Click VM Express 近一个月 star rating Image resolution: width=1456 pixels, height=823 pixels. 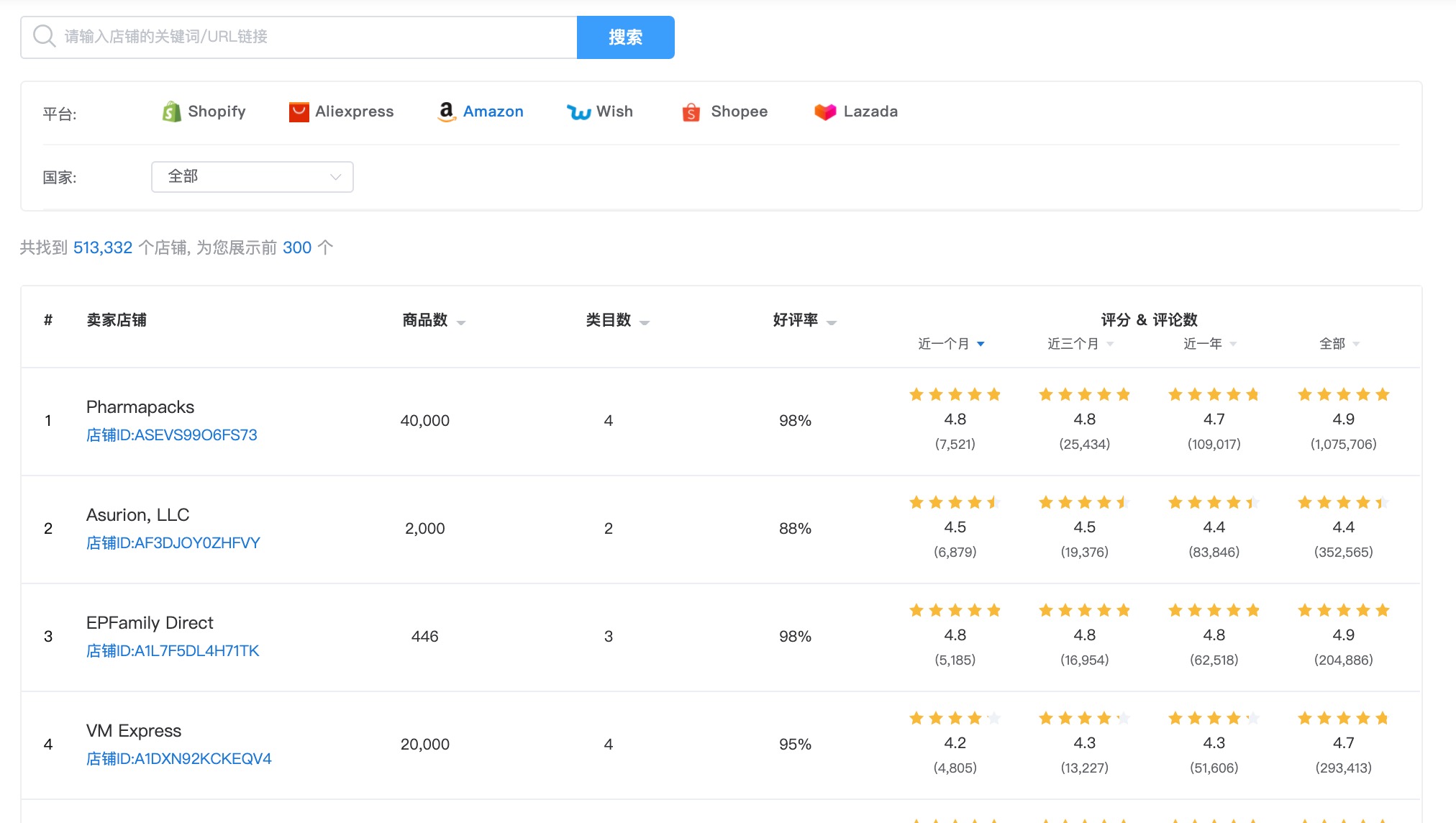click(955, 718)
